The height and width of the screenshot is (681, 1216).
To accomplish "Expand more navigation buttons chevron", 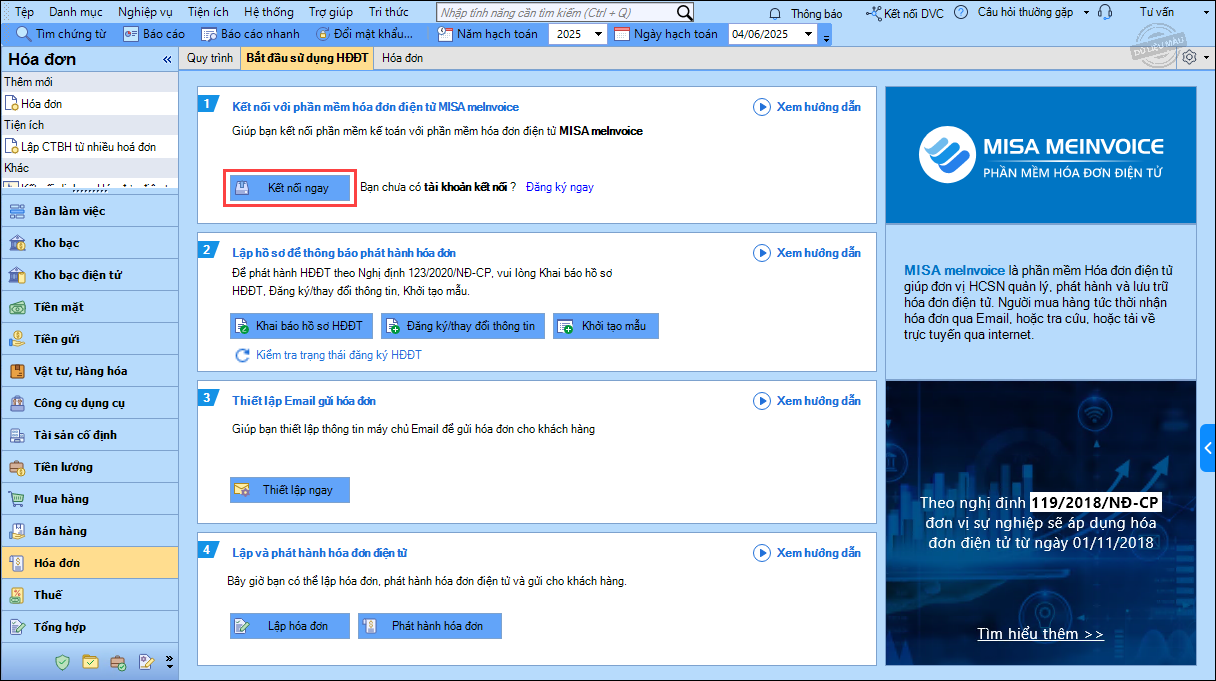I will pos(169,661).
